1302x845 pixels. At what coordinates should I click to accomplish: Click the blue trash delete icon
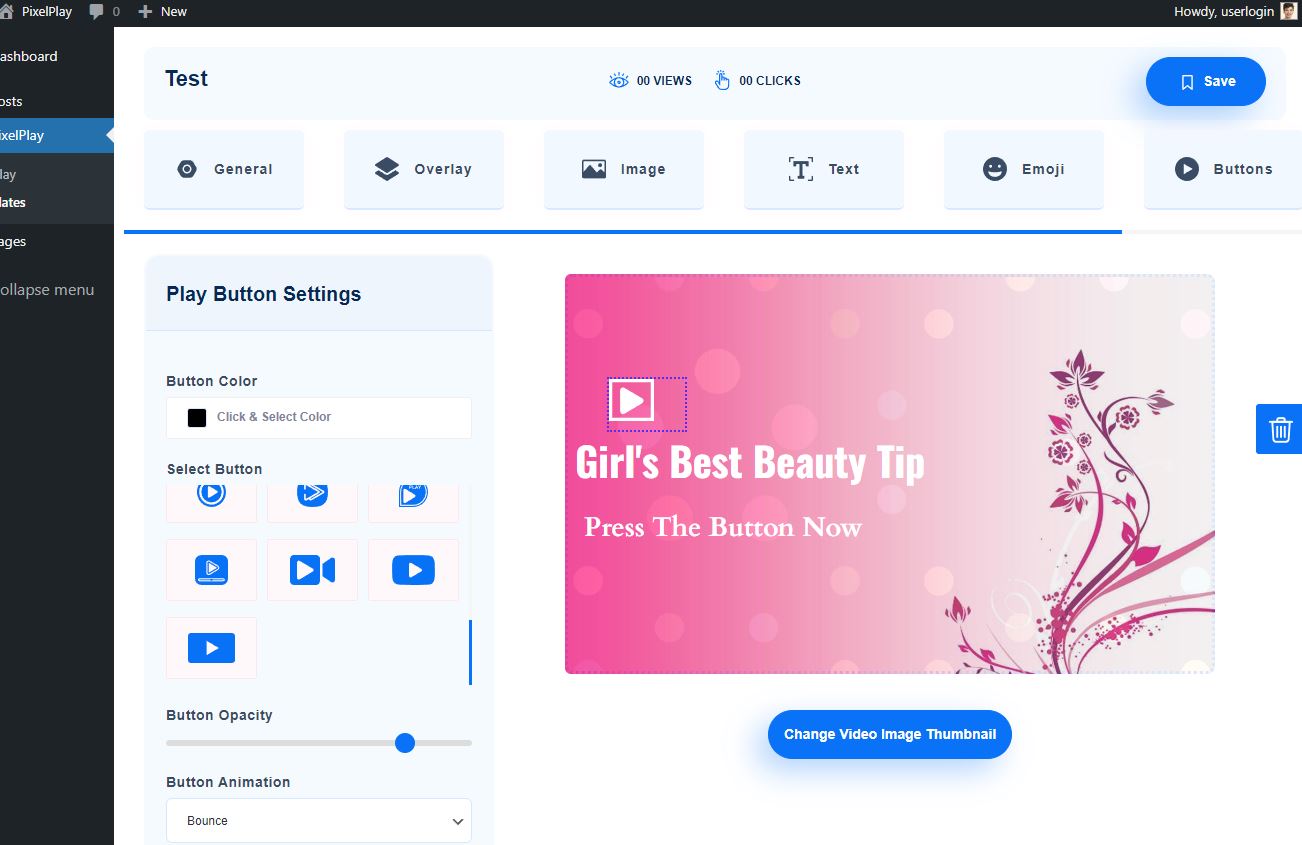tap(1279, 429)
